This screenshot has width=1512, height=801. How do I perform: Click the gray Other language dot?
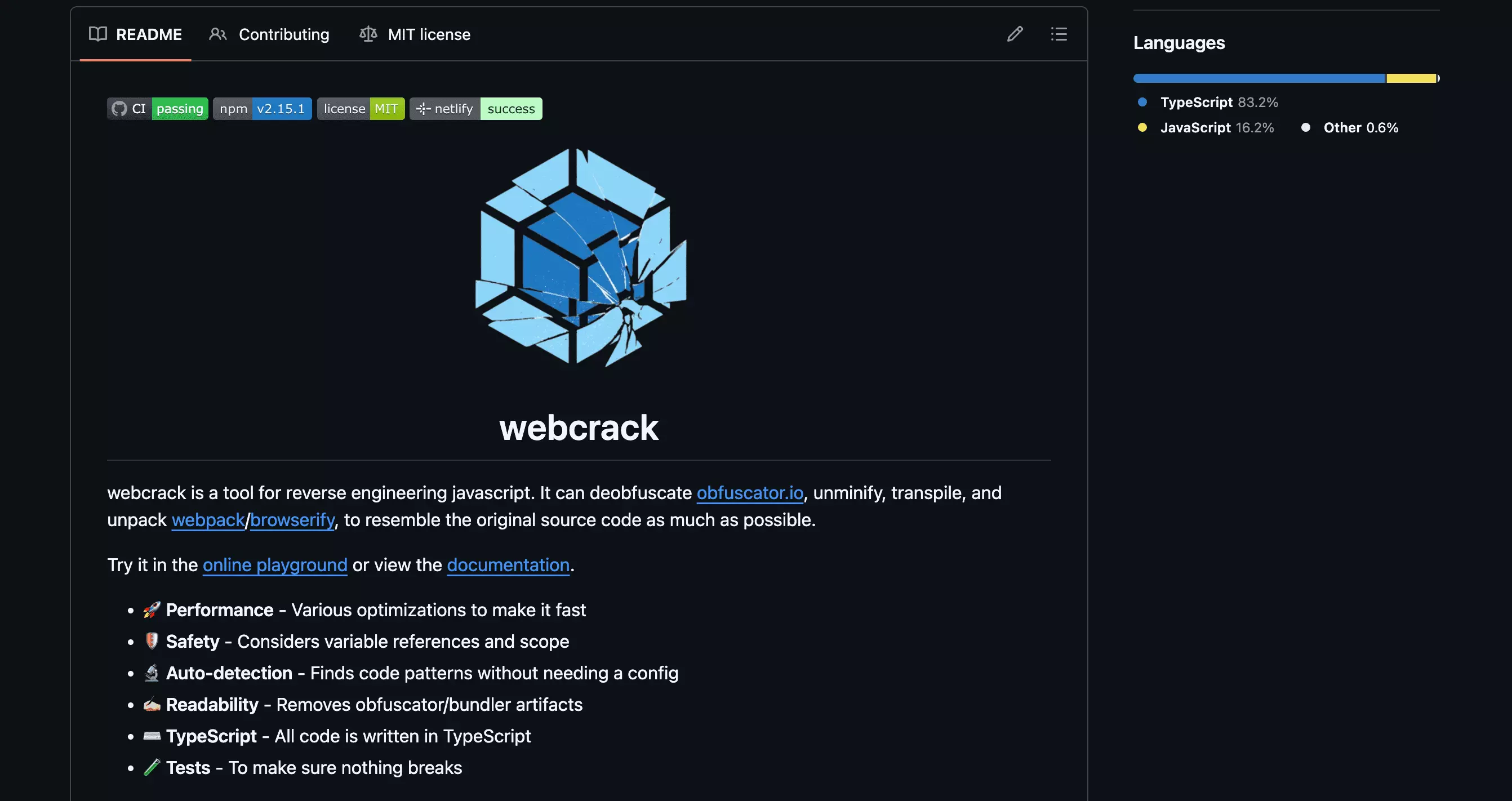(1305, 127)
